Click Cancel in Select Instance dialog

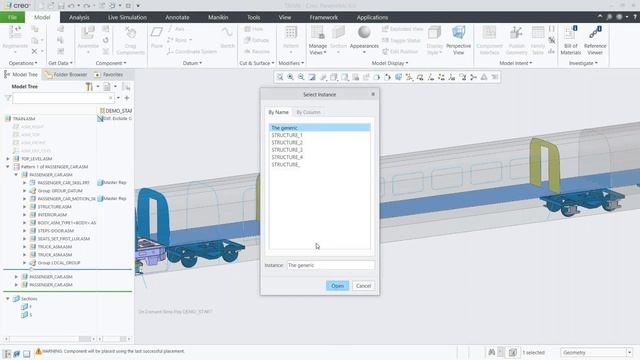click(363, 286)
